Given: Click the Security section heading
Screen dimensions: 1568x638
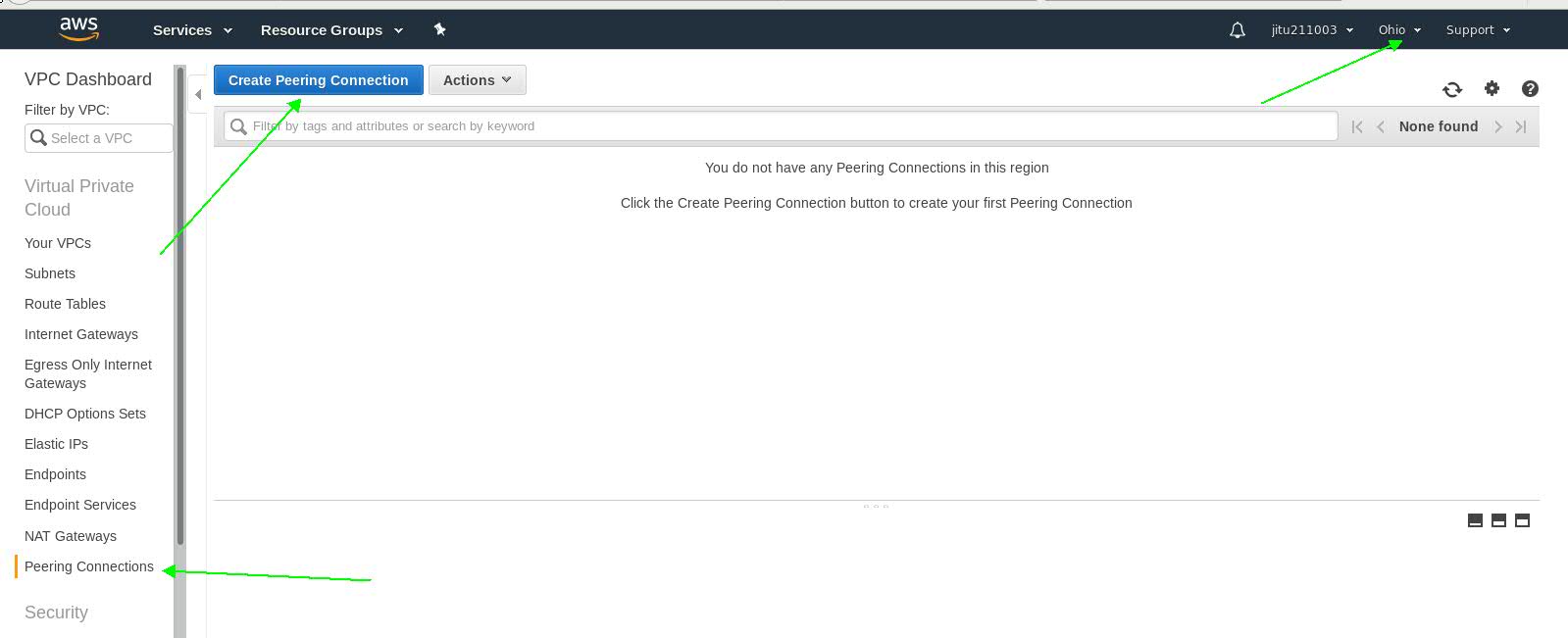Looking at the screenshot, I should 56,613.
